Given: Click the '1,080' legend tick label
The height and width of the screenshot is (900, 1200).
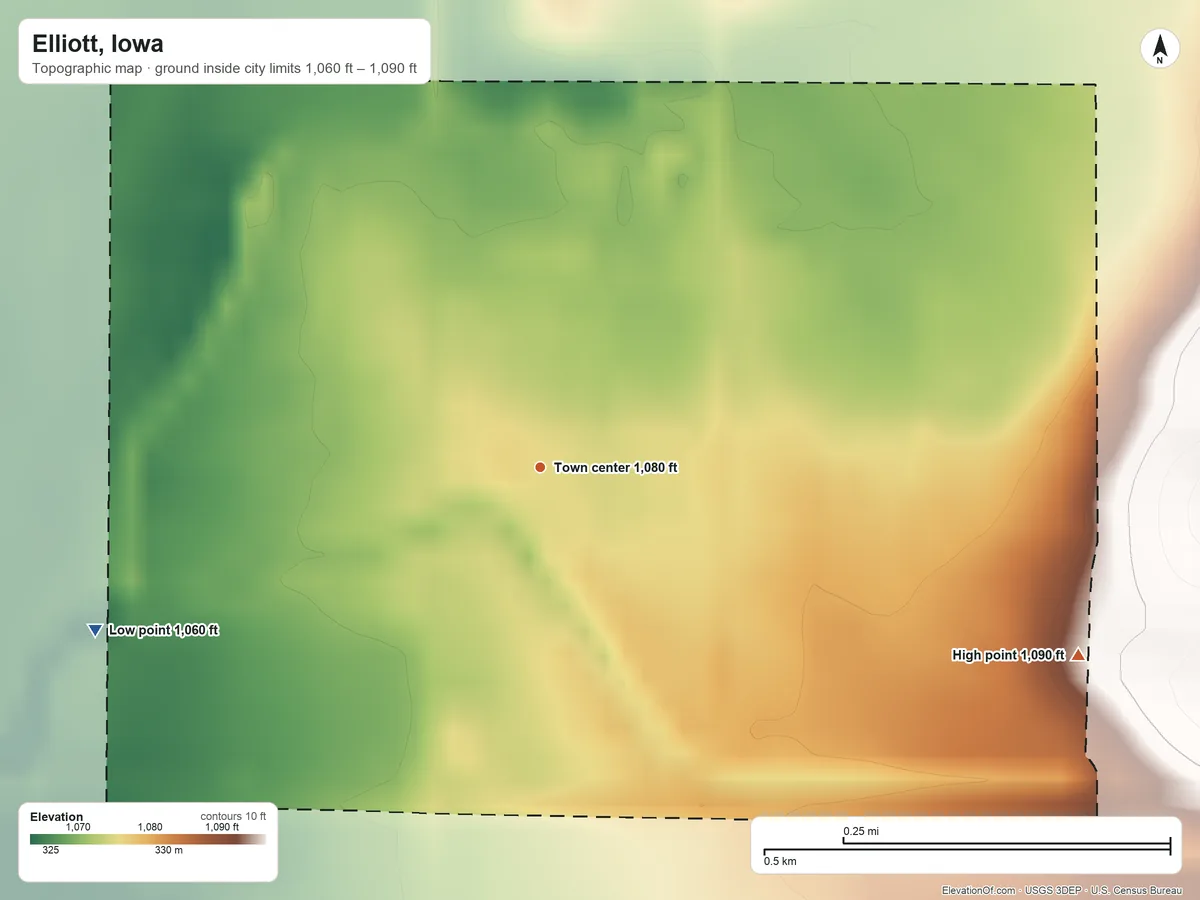Looking at the screenshot, I should pos(150,827).
